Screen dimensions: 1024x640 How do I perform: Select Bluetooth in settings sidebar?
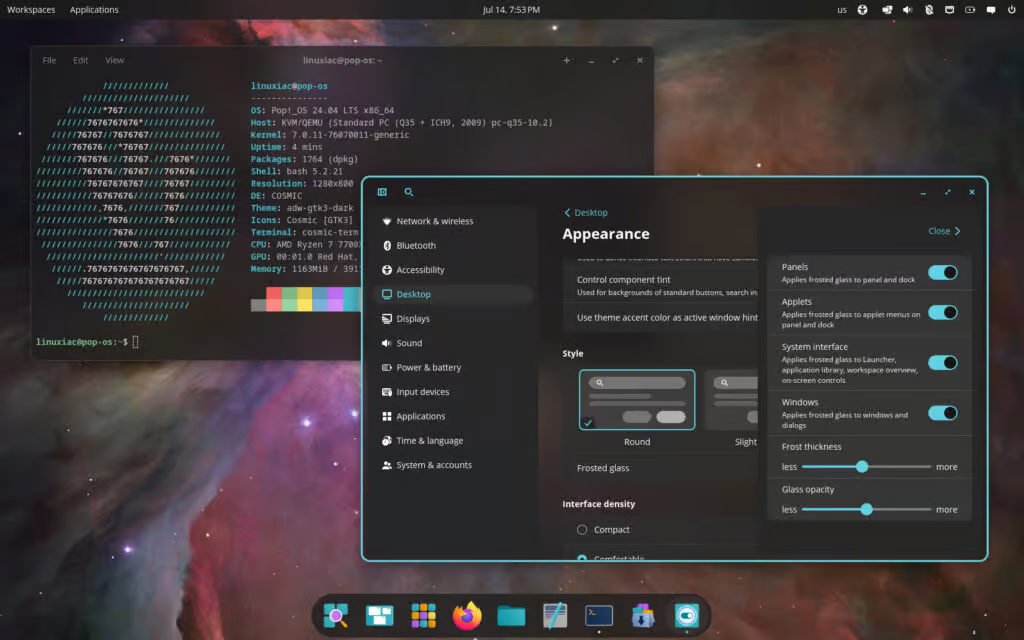454,246
